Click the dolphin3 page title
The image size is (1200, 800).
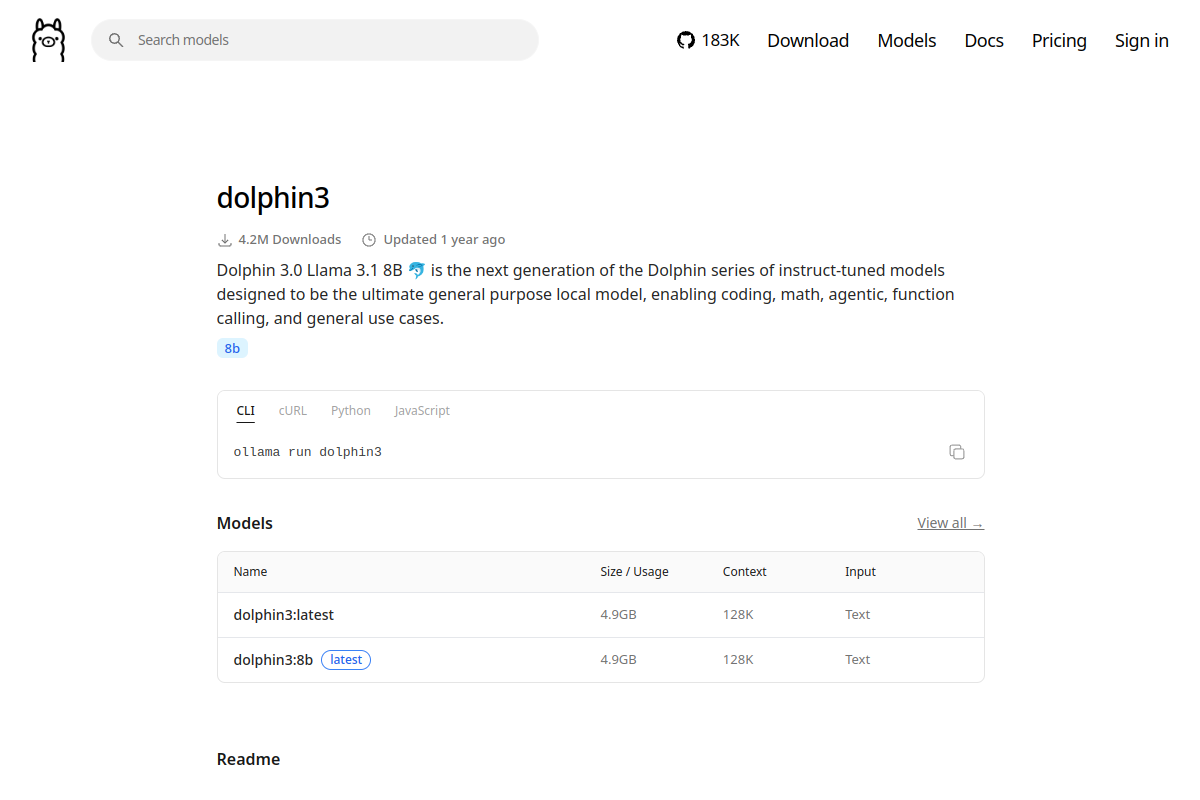click(x=273, y=198)
